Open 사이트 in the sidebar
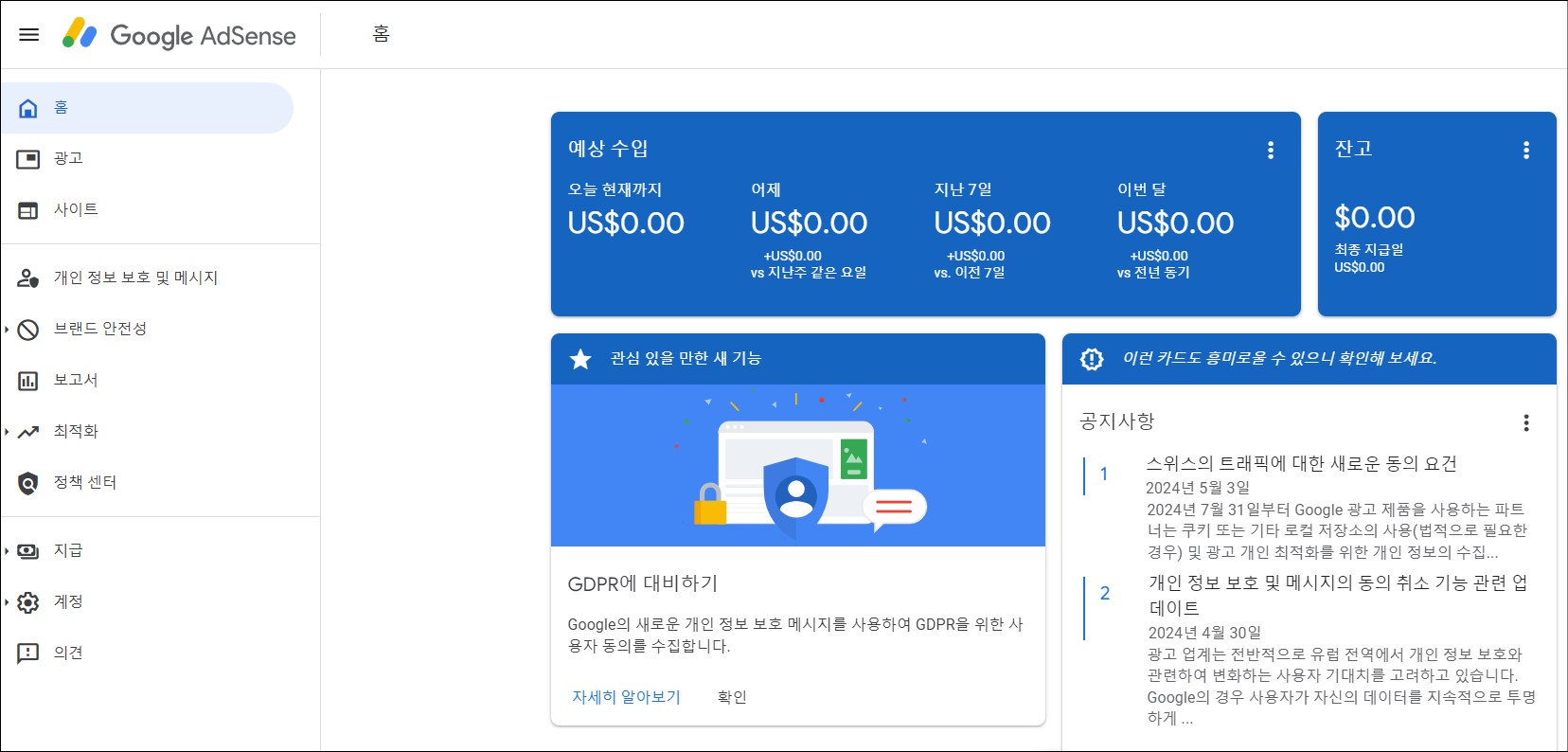The height and width of the screenshot is (752, 1568). click(147, 209)
